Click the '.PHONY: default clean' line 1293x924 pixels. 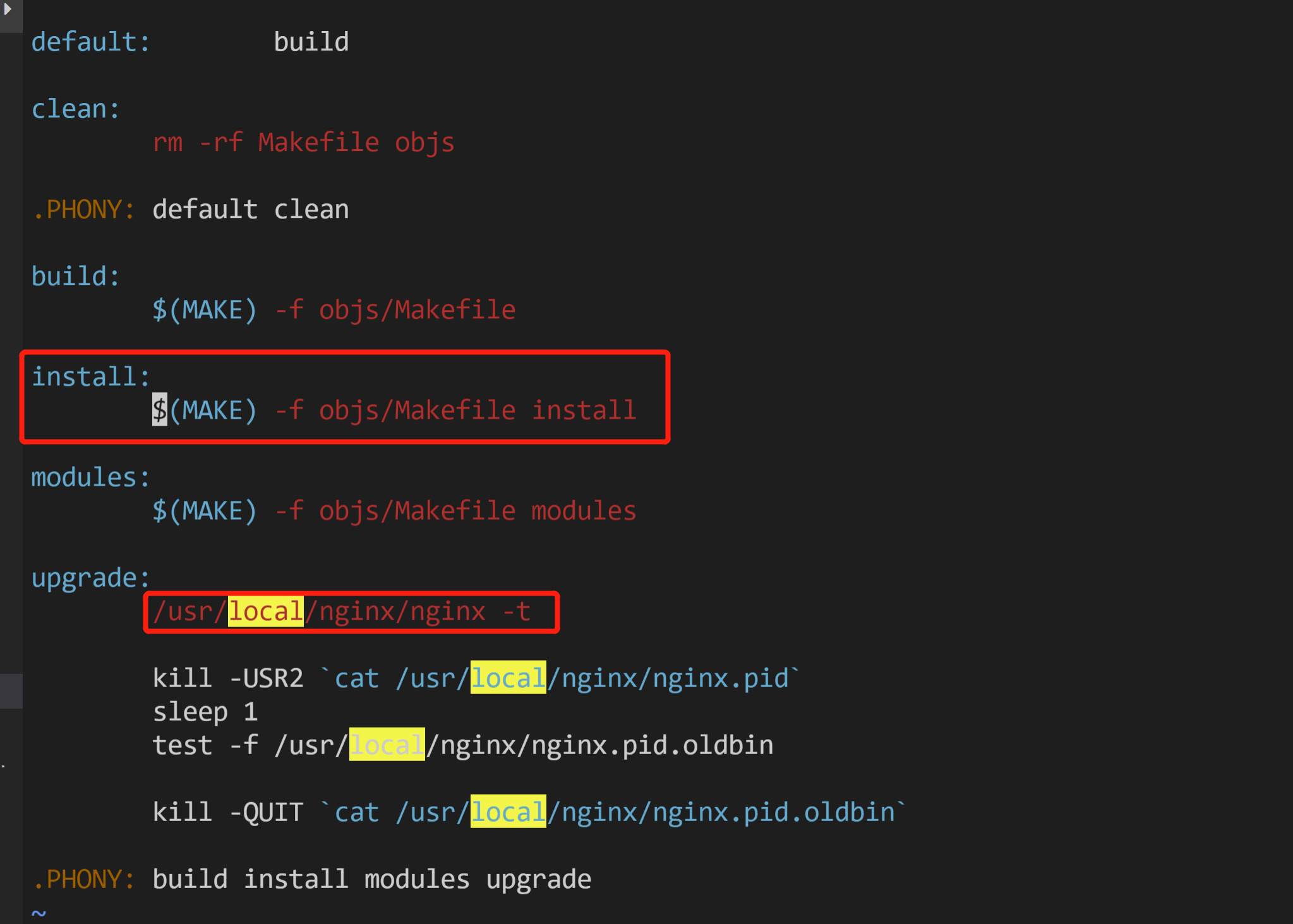point(191,210)
